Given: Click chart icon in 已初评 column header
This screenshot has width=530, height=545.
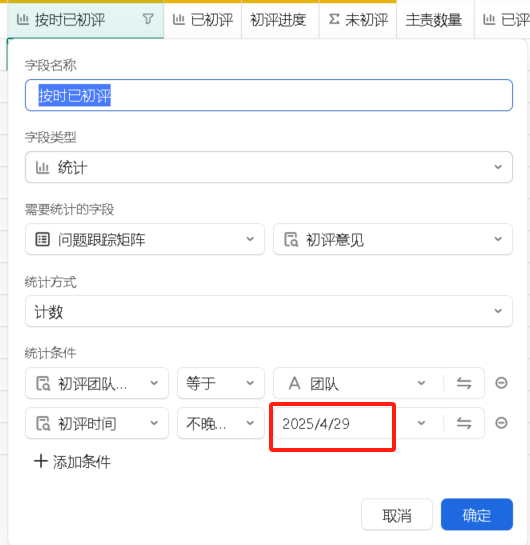Looking at the screenshot, I should [x=179, y=19].
